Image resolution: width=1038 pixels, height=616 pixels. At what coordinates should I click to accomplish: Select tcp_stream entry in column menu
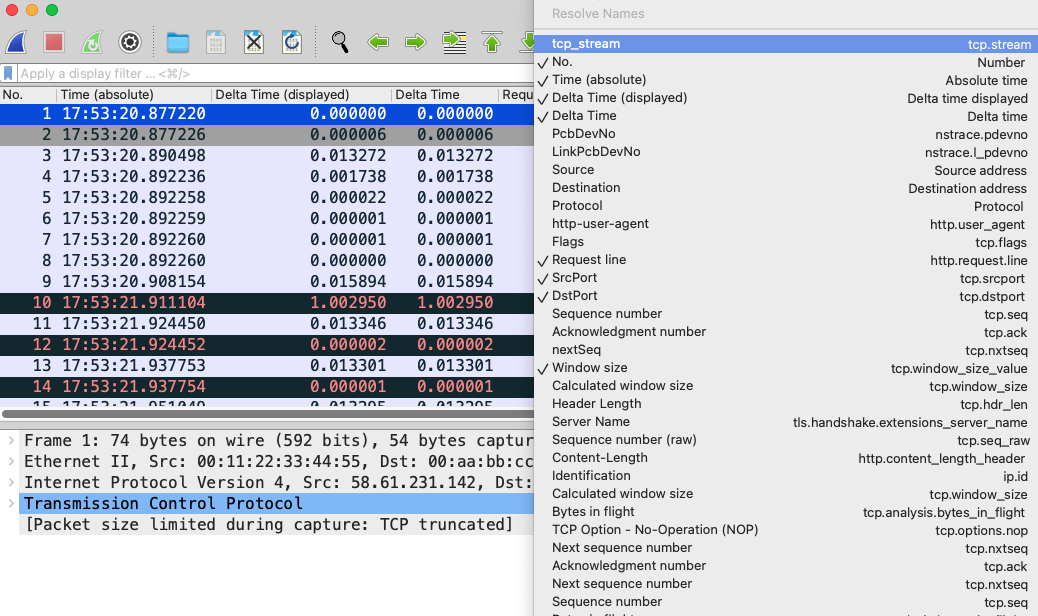coord(586,44)
